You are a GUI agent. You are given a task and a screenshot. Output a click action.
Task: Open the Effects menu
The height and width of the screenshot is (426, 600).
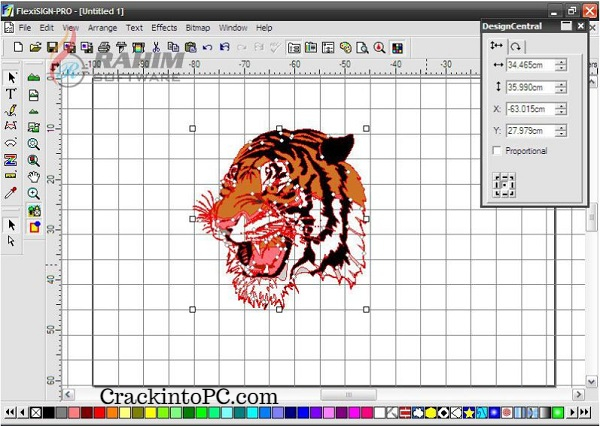coord(164,28)
